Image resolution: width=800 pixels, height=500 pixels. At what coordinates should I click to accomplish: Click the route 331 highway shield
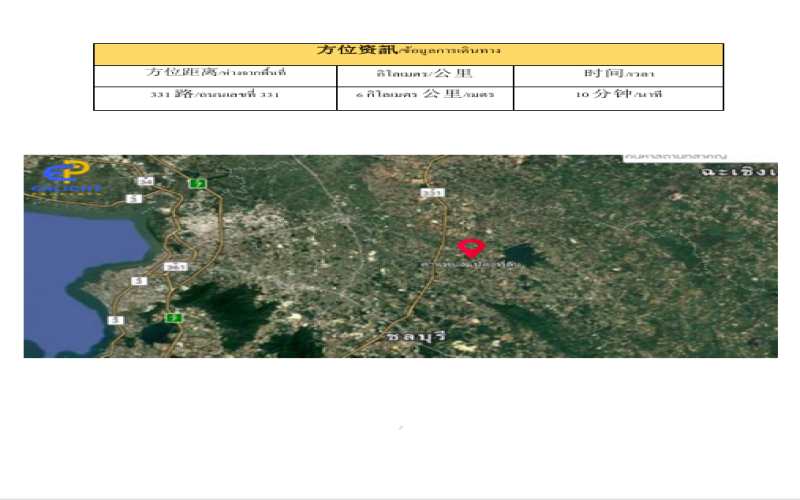[x=431, y=192]
